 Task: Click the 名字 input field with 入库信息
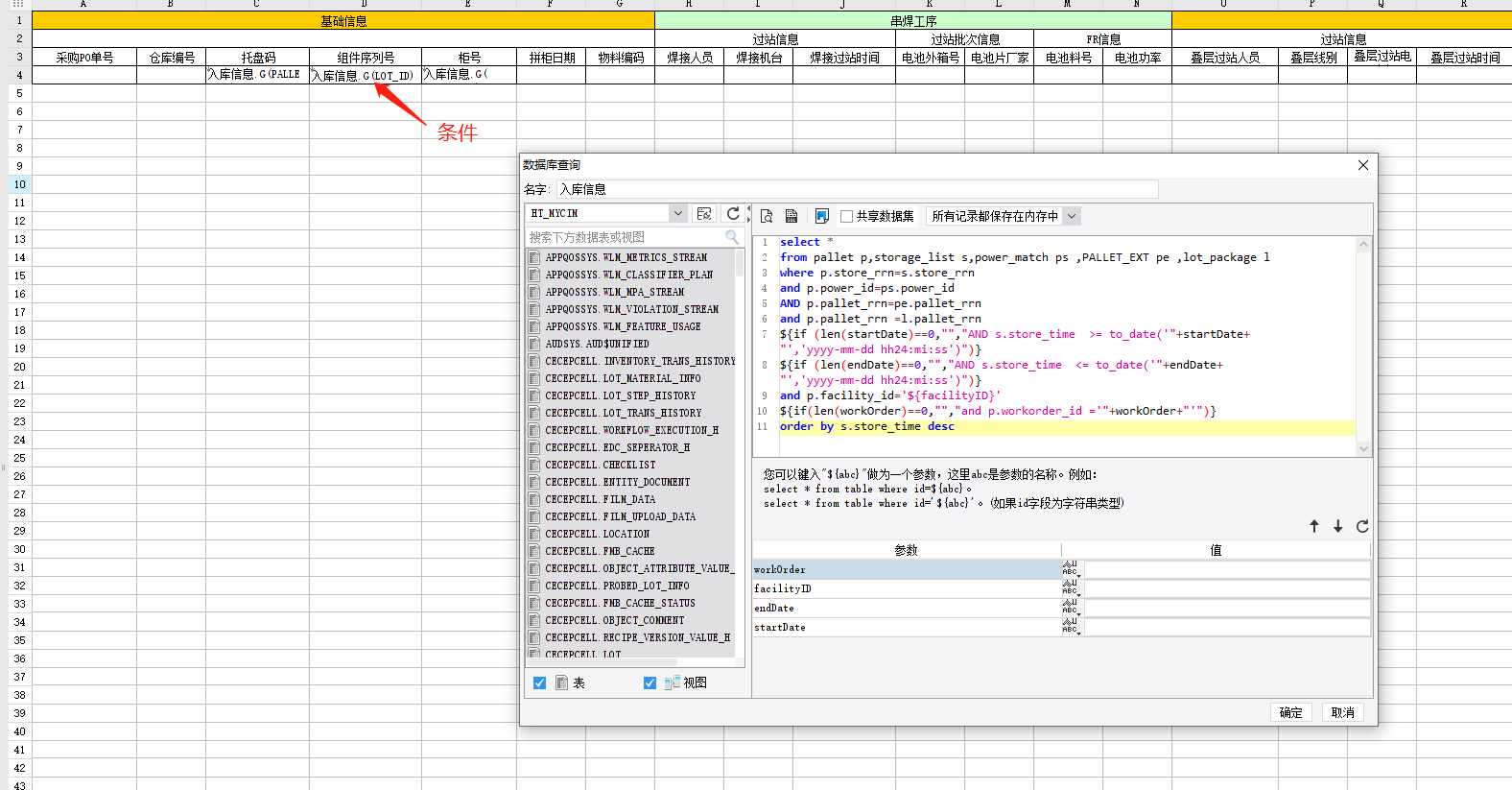point(858,189)
